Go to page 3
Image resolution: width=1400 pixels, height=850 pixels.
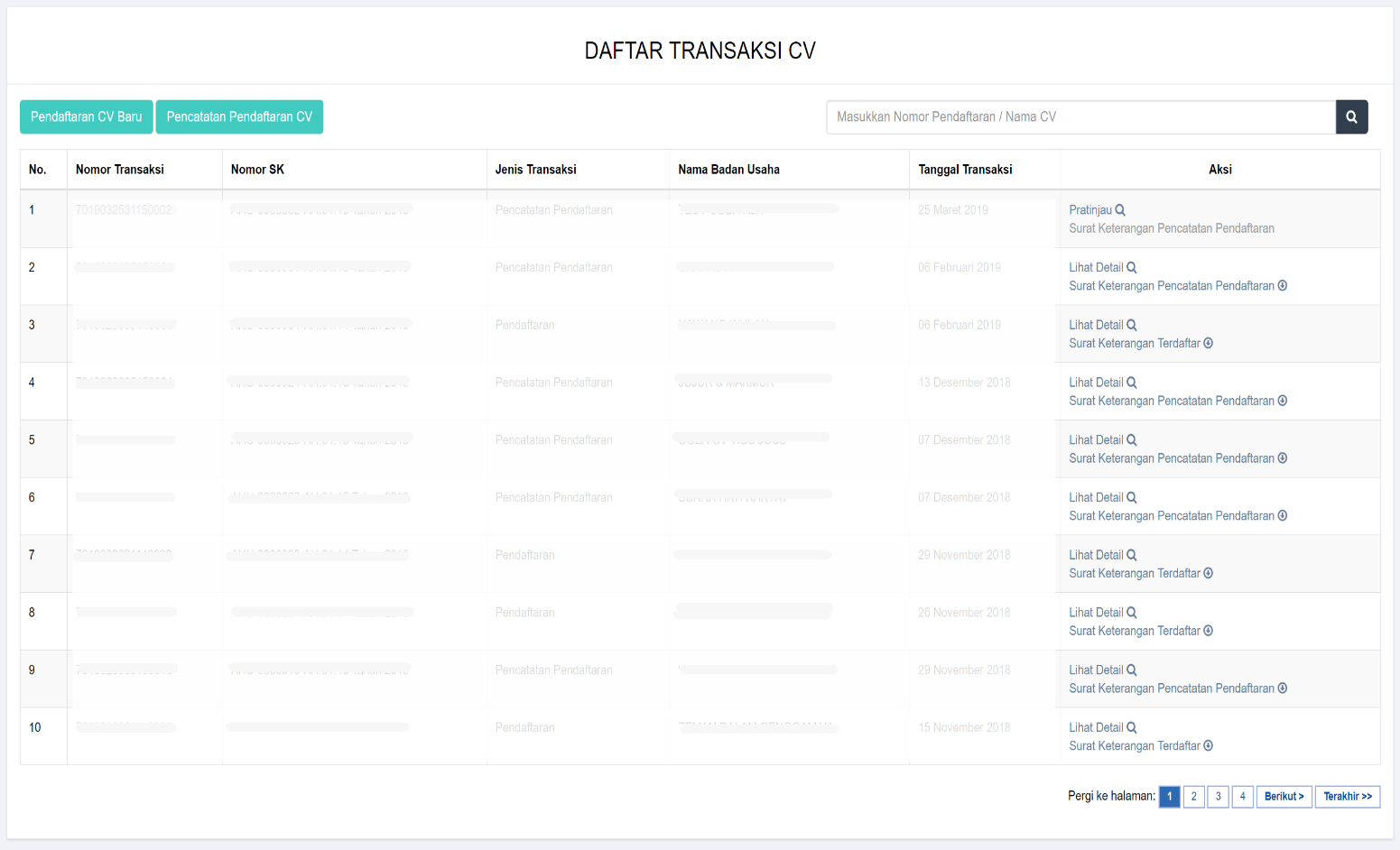[1218, 797]
